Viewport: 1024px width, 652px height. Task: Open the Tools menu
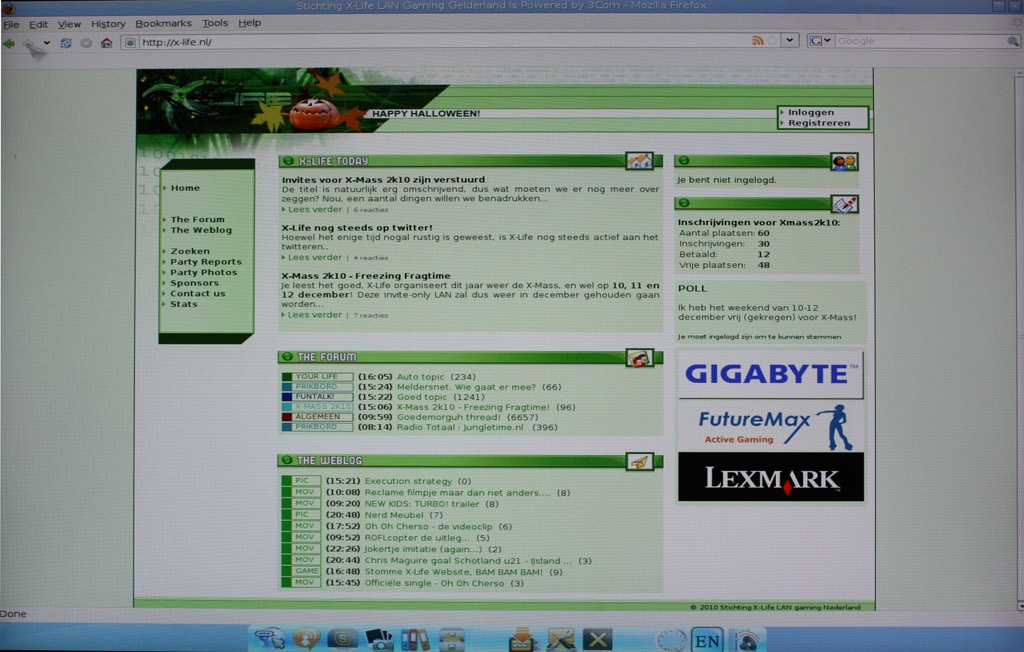point(215,23)
